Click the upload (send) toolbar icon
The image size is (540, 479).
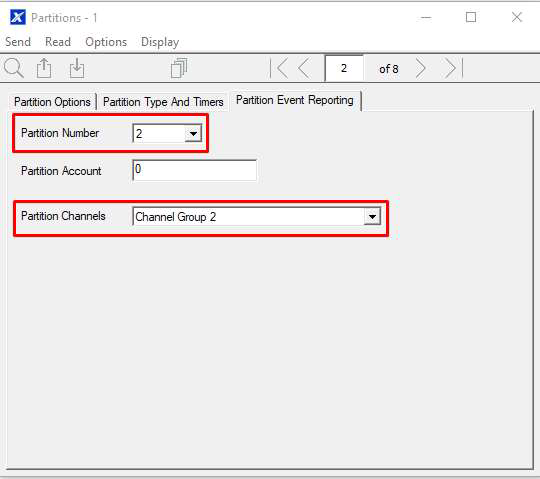coord(44,68)
